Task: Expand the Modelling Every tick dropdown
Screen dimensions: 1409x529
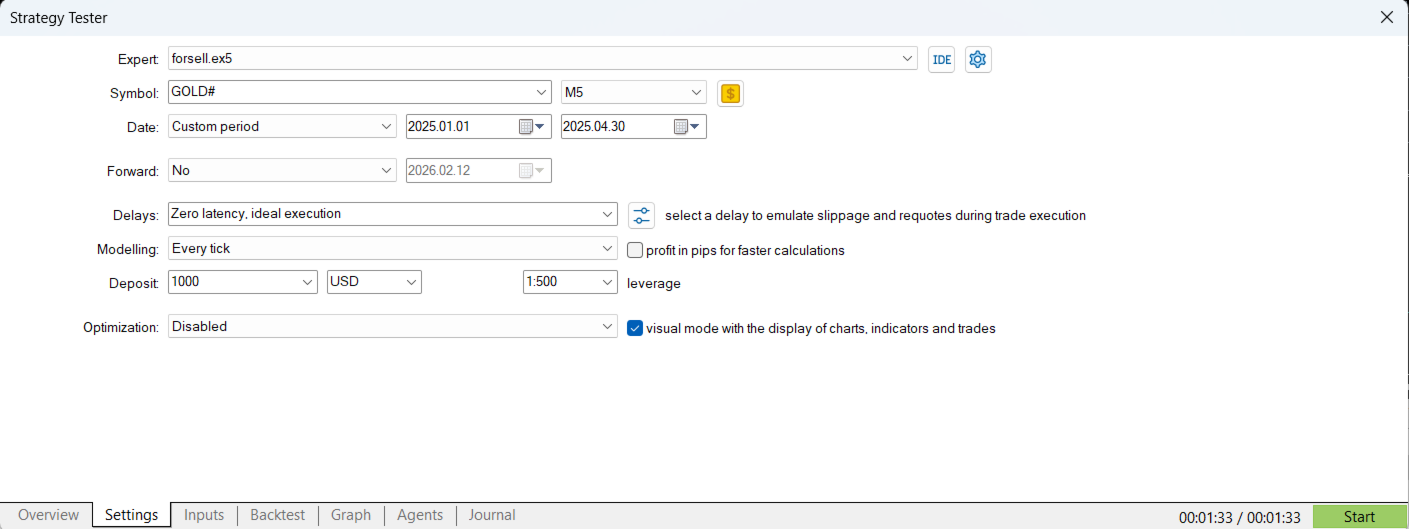Action: click(393, 249)
